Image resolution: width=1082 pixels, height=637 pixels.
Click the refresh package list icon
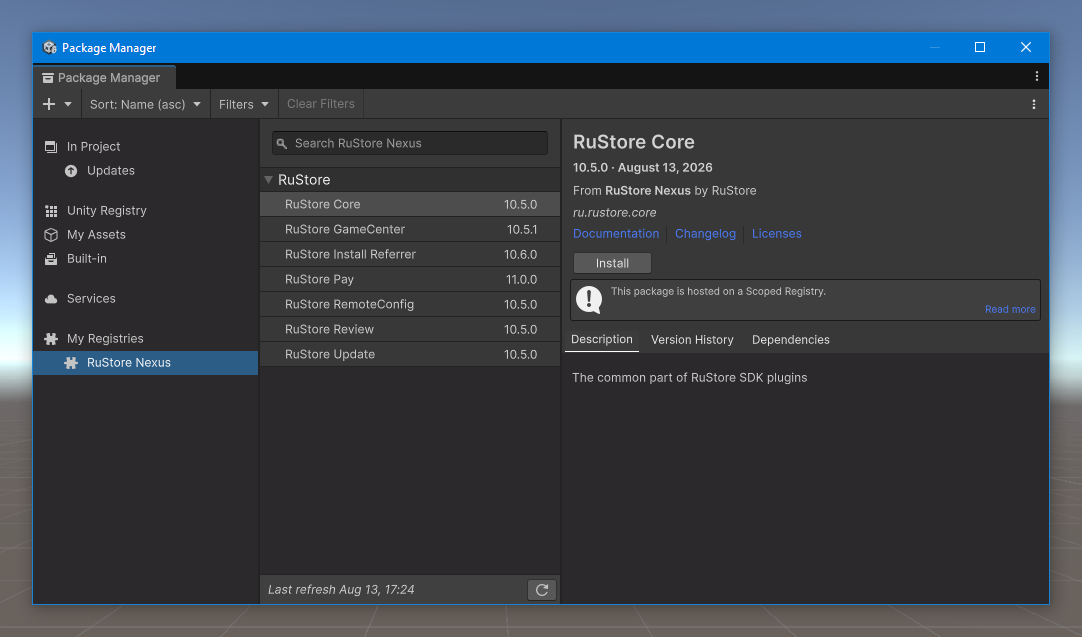click(542, 590)
